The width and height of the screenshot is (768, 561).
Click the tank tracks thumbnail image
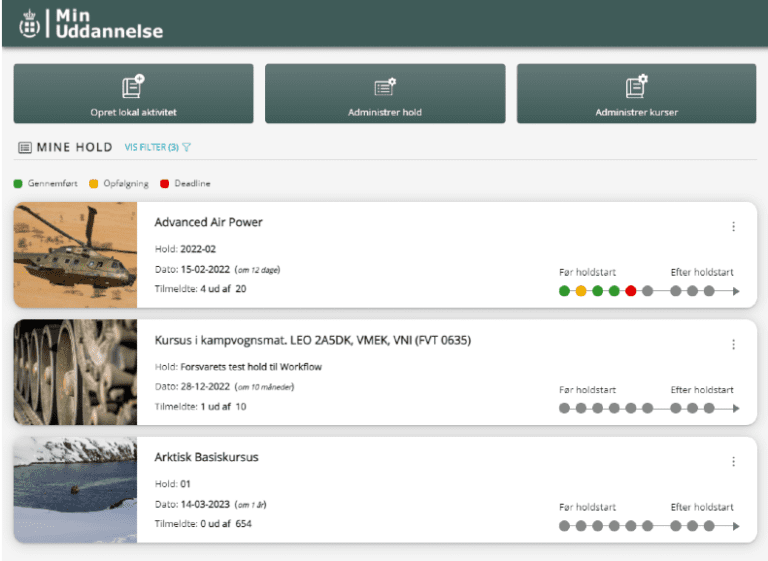click(x=75, y=372)
